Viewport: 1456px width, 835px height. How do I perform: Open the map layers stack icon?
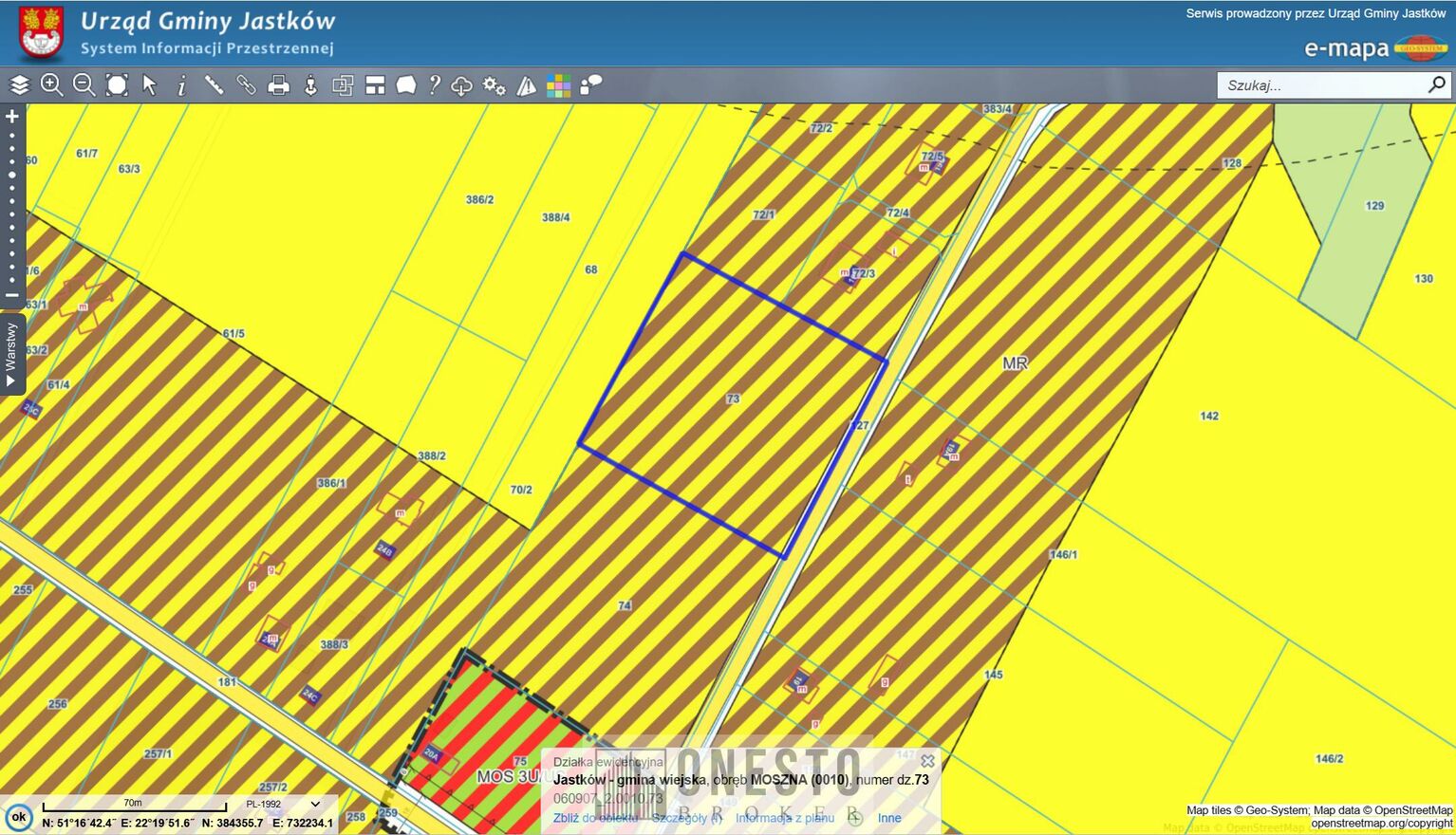tap(20, 85)
